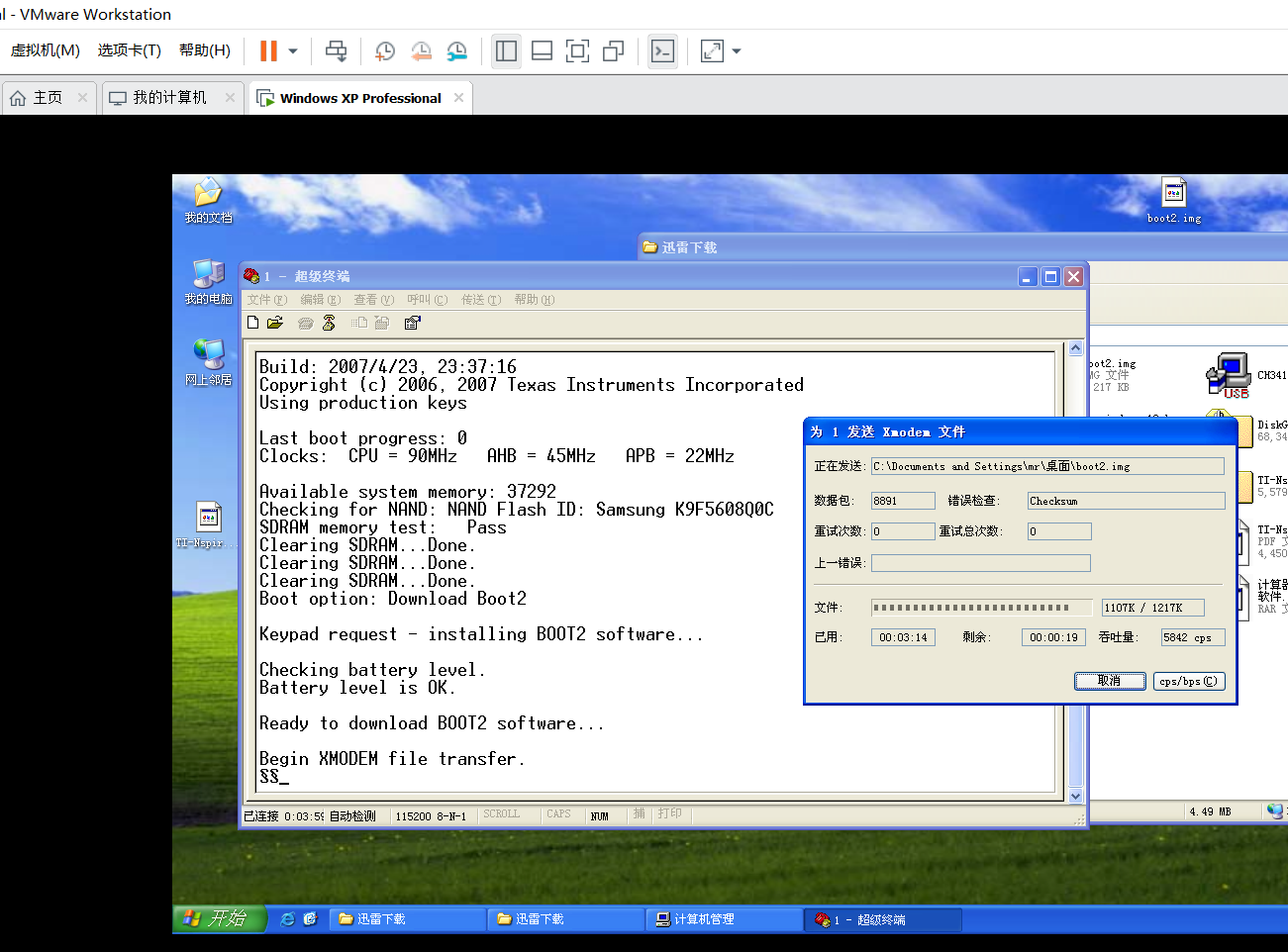
Task: Select the boot2.img desktop file icon
Action: pos(1174,200)
